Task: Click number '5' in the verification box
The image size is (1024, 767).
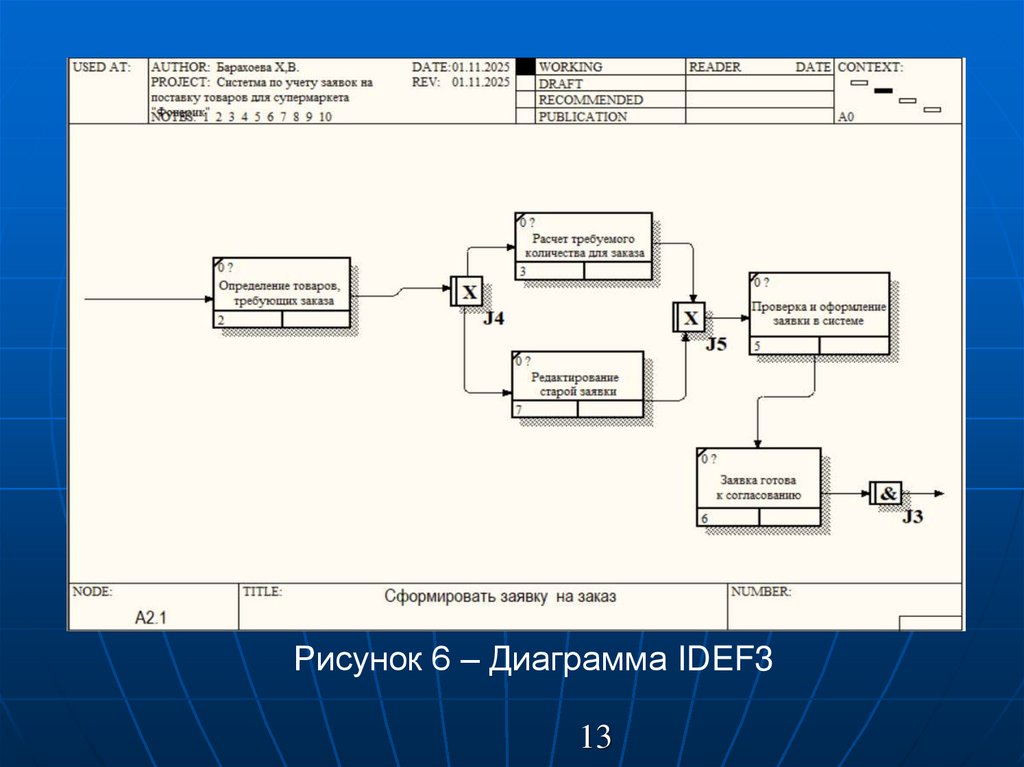Action: (757, 346)
